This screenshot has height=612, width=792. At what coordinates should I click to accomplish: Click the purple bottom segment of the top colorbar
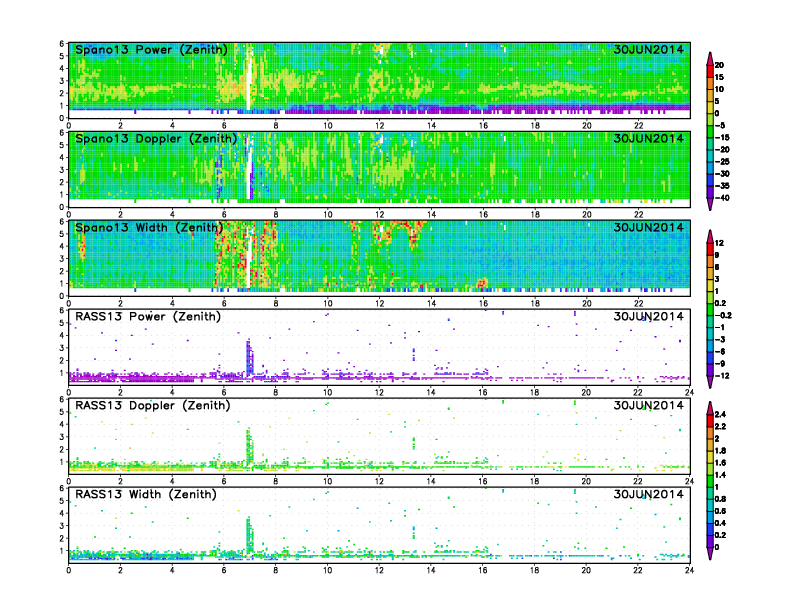(710, 203)
